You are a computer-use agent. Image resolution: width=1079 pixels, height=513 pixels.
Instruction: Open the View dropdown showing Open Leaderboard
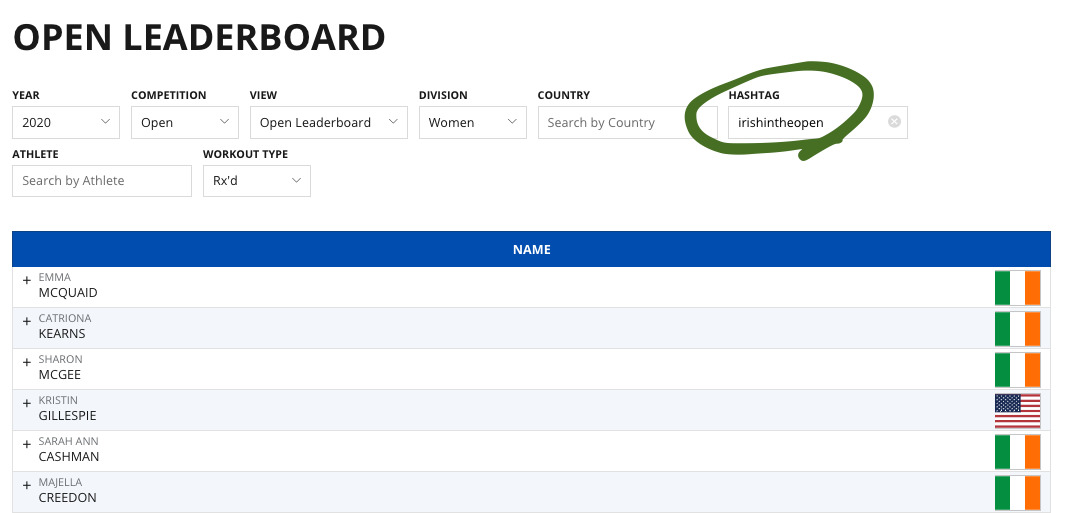coord(328,122)
